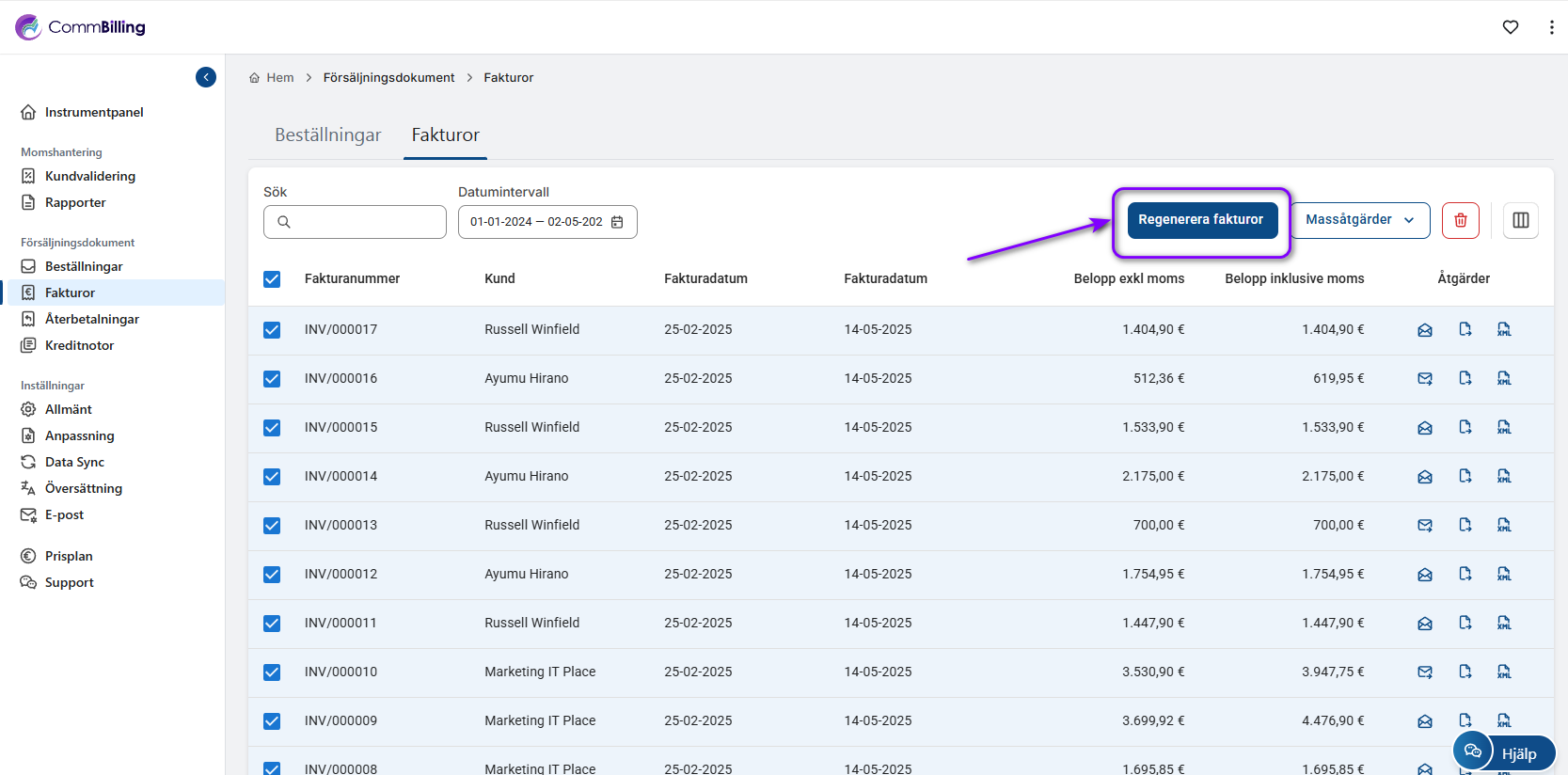Click the red trash delete icon
Screen dimensions: 1568x775
pos(1460,220)
